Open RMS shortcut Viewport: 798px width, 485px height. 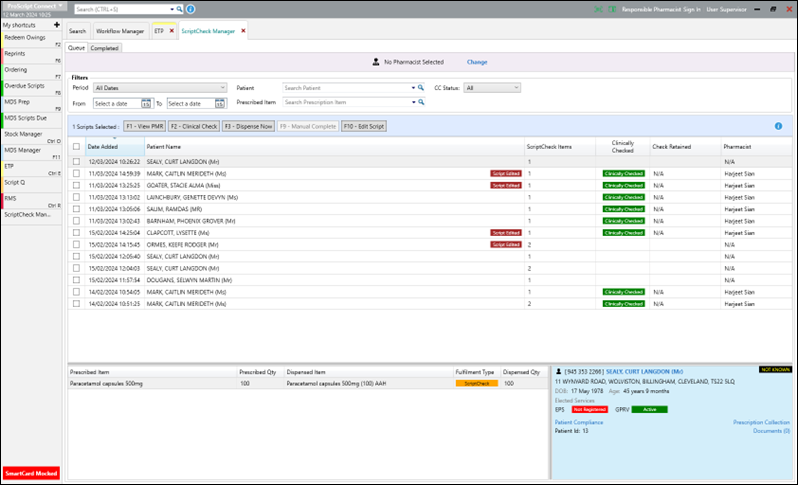pyautogui.click(x=32, y=202)
